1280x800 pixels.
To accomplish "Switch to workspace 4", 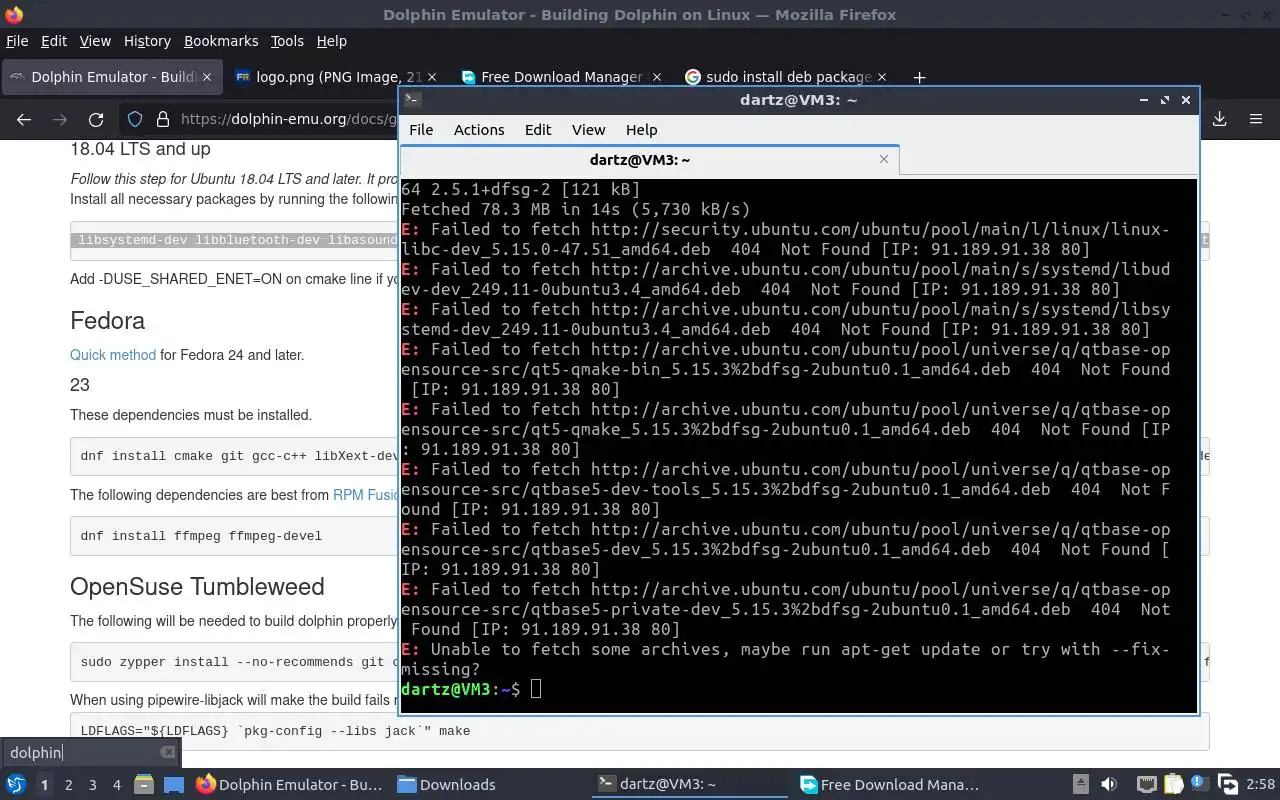I will tap(116, 785).
